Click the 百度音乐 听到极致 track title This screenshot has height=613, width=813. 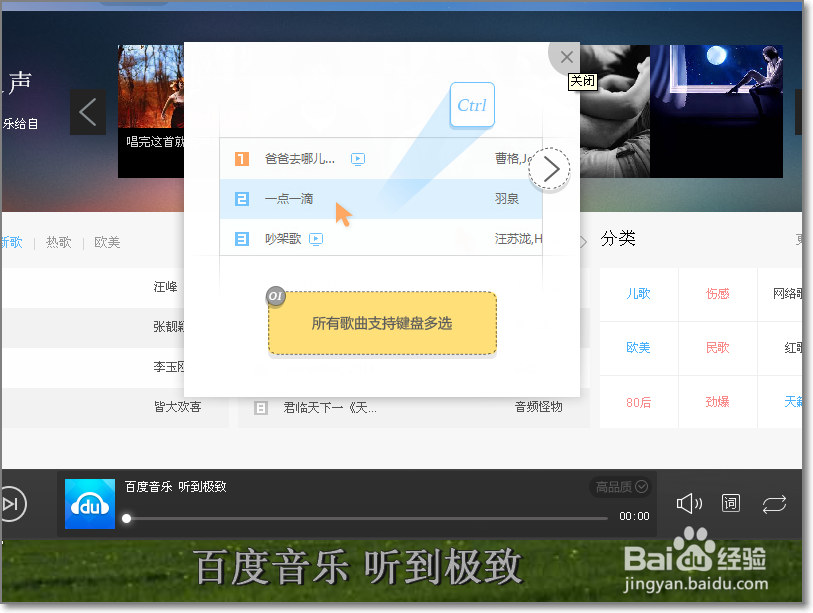[x=175, y=486]
